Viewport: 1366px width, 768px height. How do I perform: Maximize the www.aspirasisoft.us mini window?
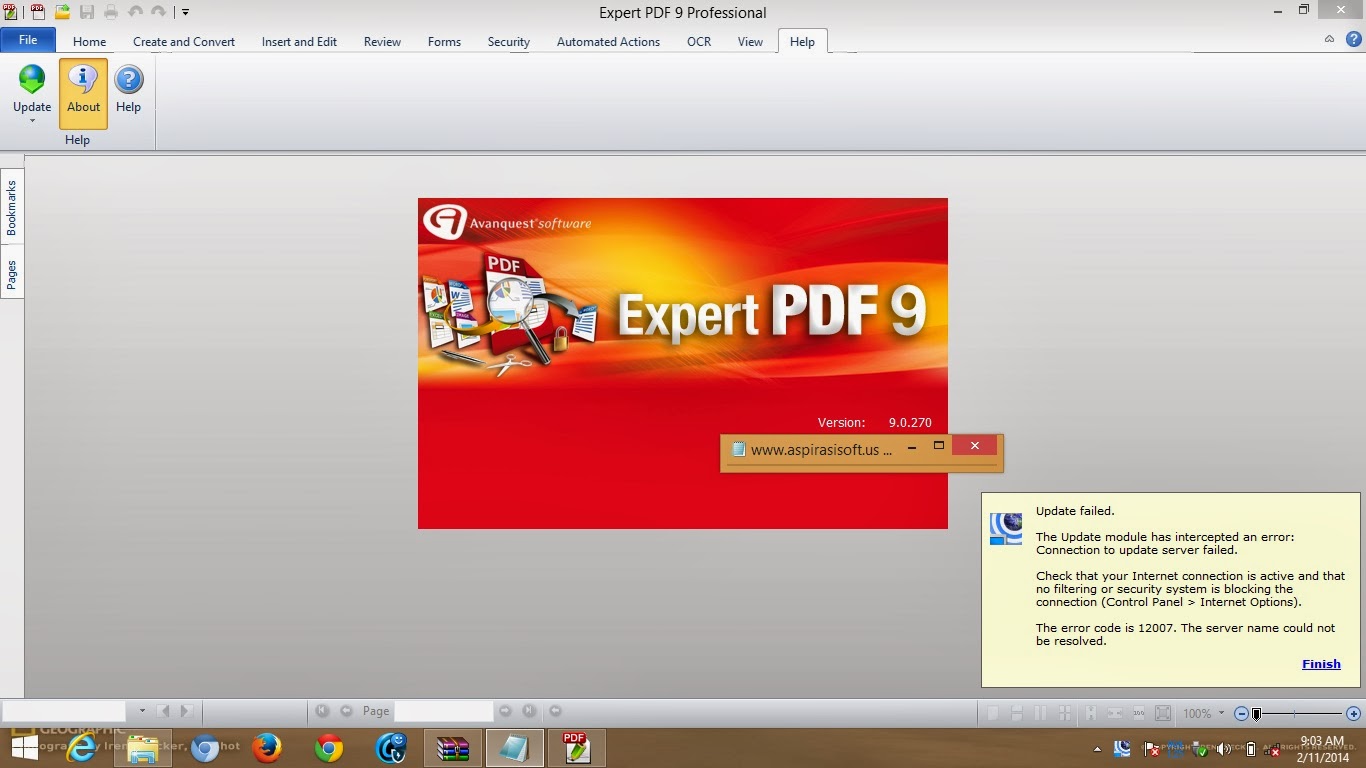pyautogui.click(x=938, y=446)
